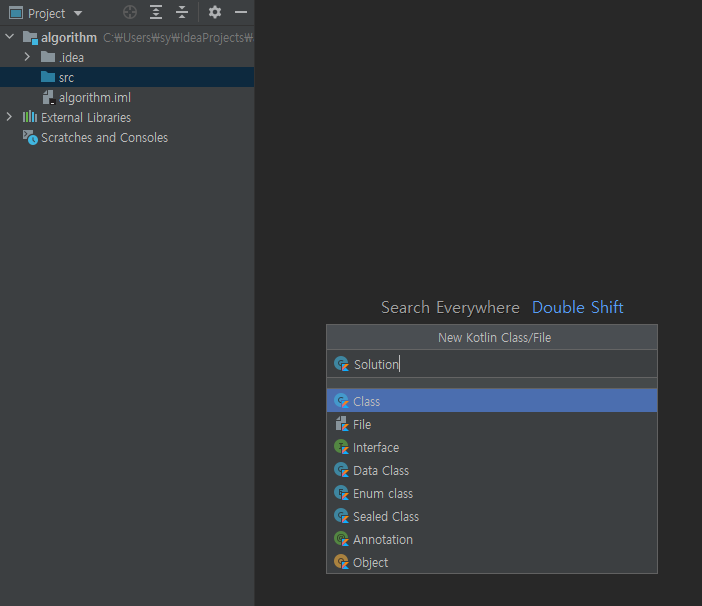Click the Kotlin File type icon

point(342,424)
